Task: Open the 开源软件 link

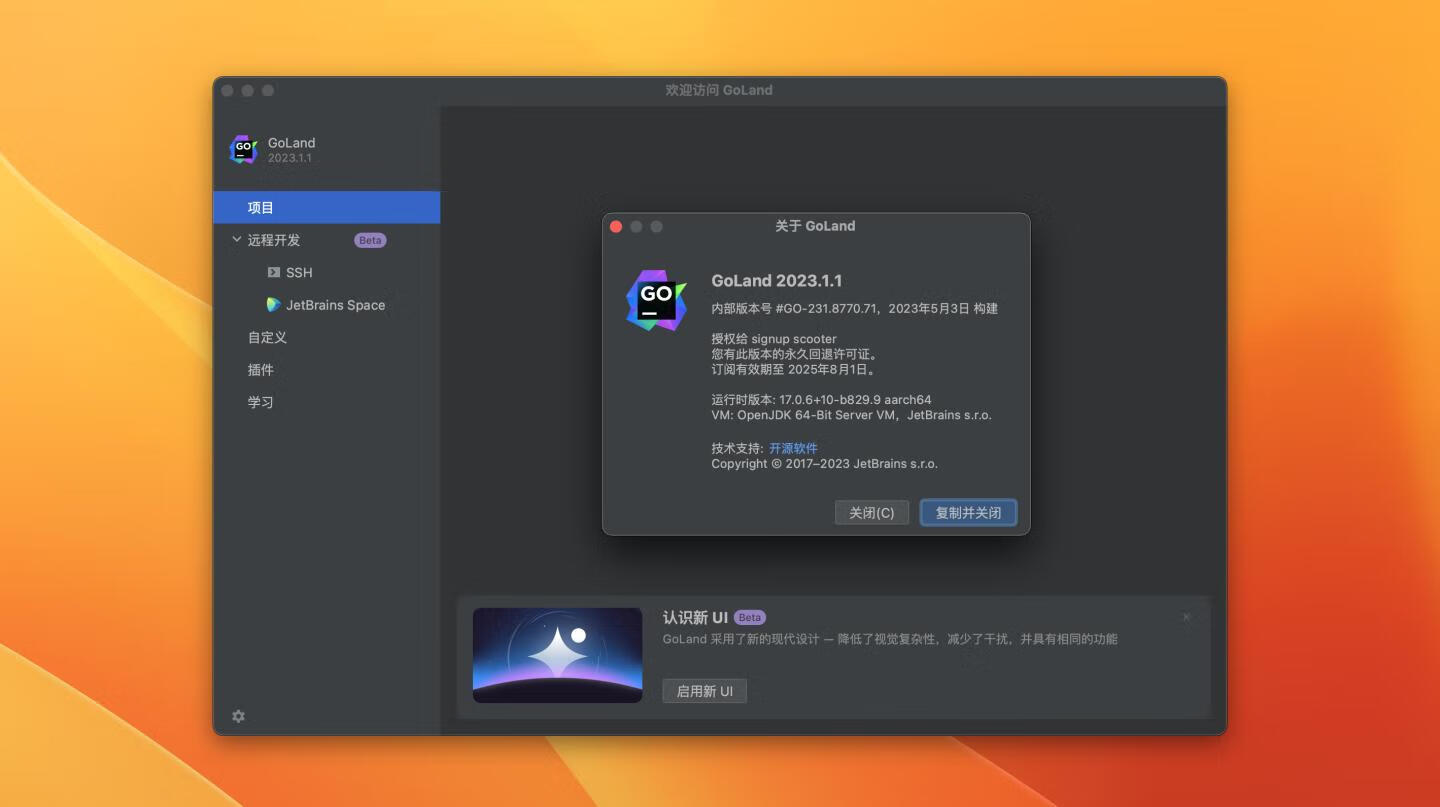Action: (793, 448)
